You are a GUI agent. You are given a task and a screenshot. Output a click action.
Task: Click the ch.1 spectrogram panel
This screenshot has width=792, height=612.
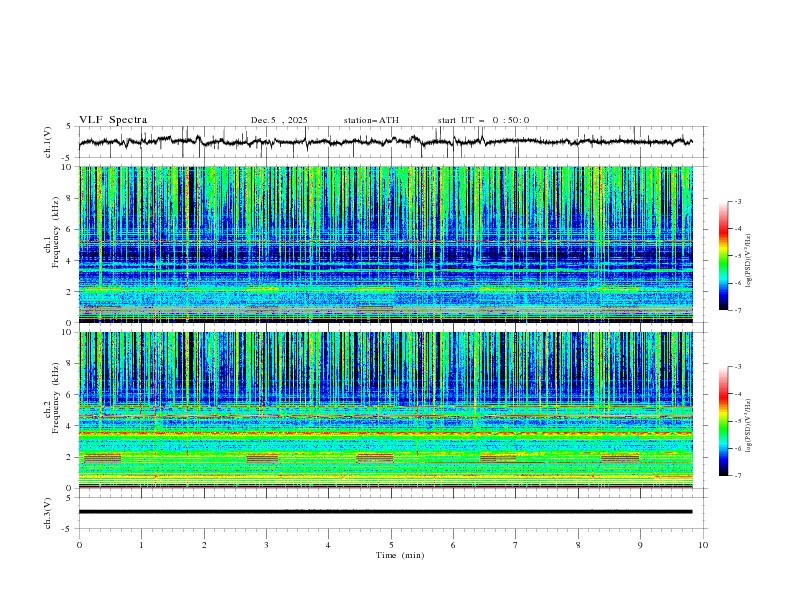pyautogui.click(x=385, y=244)
